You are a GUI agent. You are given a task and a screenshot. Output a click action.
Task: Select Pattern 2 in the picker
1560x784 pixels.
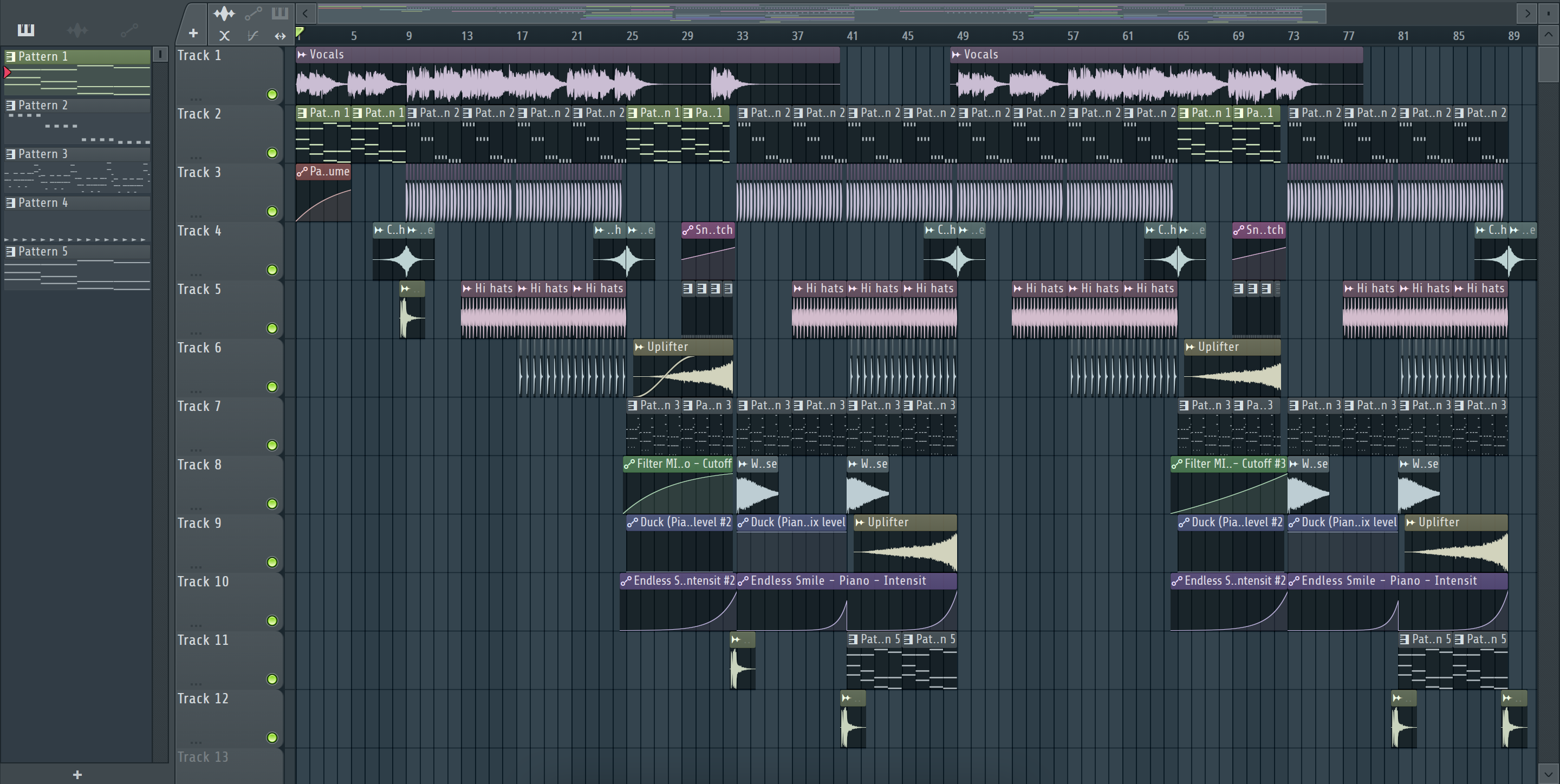77,122
